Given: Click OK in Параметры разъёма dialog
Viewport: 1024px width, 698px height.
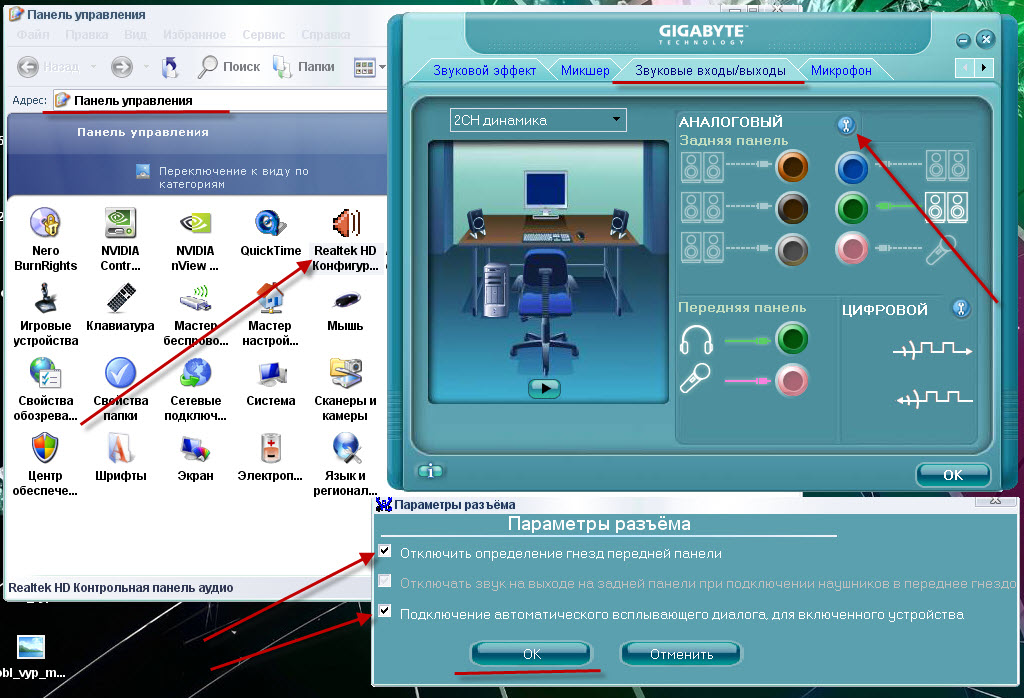Looking at the screenshot, I should point(531,654).
